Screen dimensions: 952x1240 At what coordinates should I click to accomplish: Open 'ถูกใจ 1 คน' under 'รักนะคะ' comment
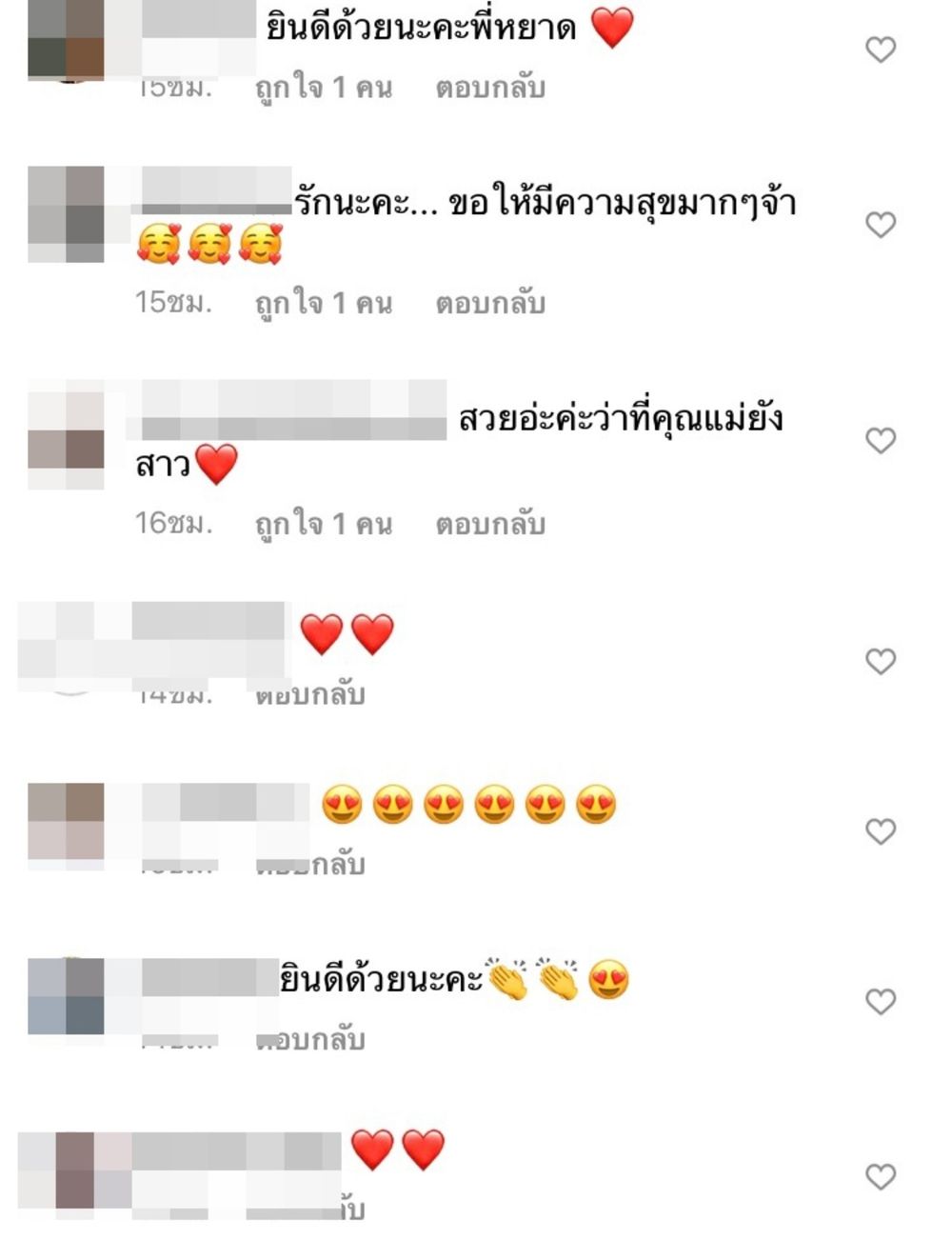pyautogui.click(x=324, y=303)
